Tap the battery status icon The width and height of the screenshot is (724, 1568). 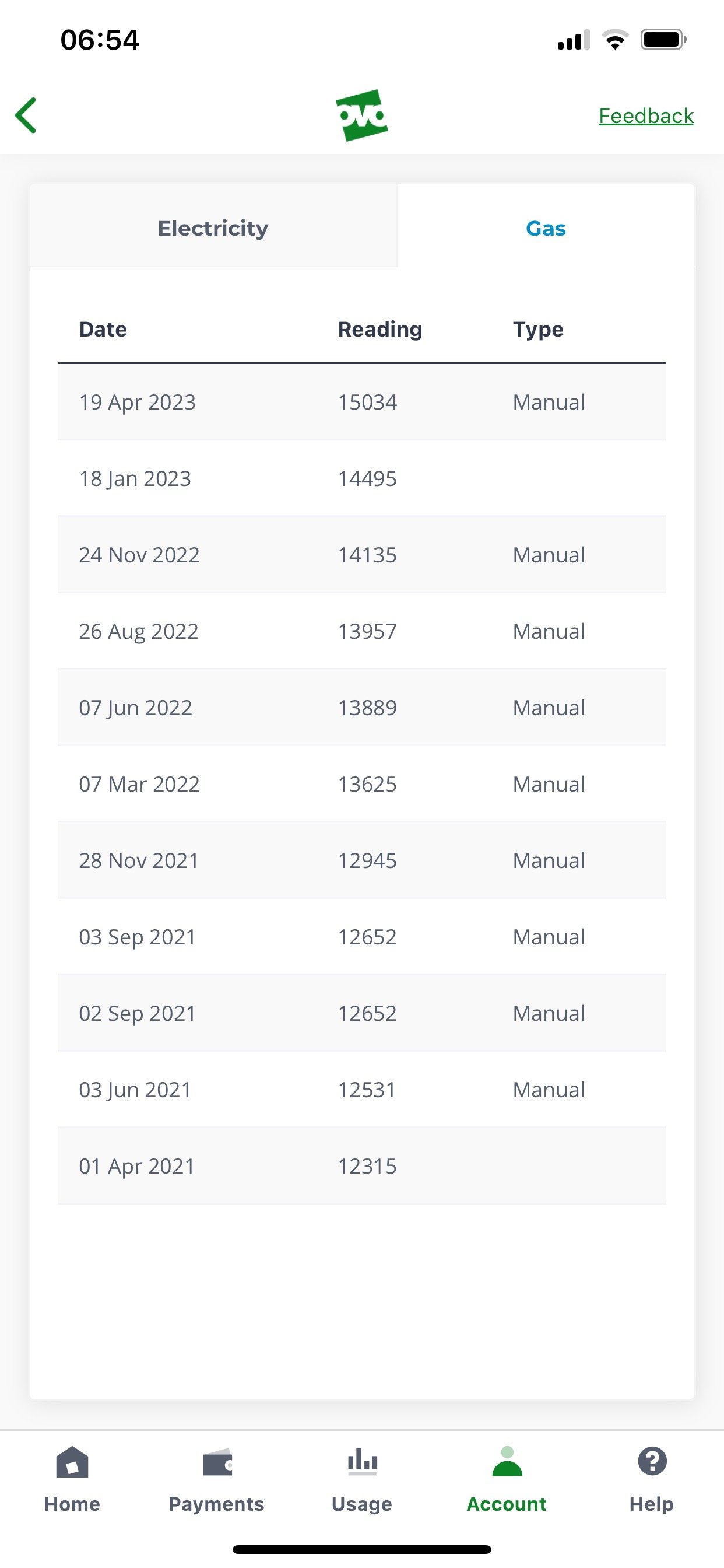(x=663, y=40)
